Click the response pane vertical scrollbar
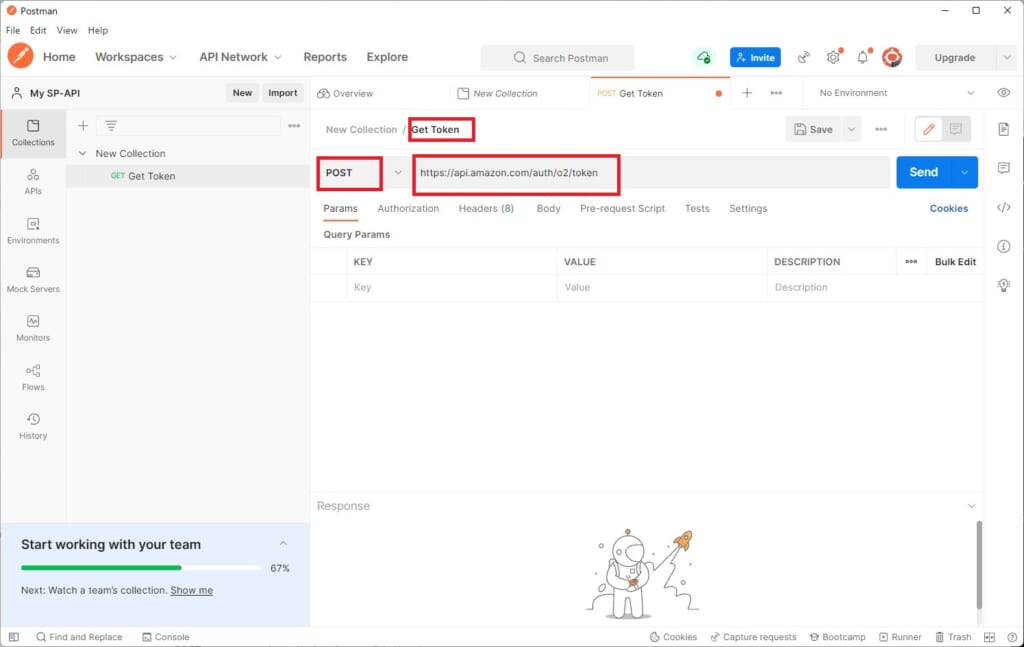Screen dimensions: 1024x647 [x=978, y=565]
